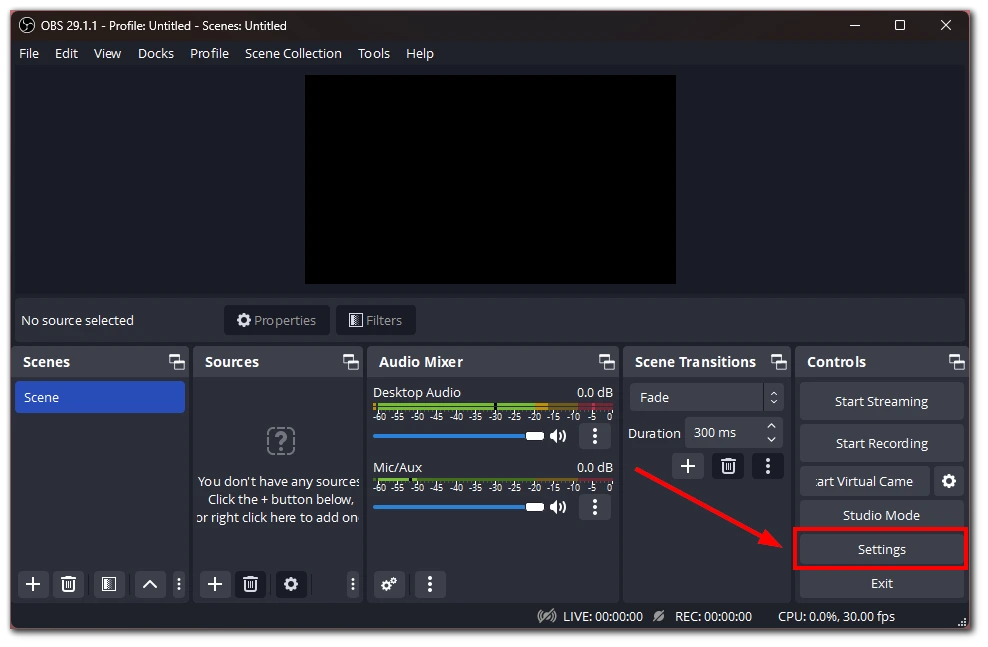Screen dimensions: 988x647
Task: Click Mic/Aux 0.0 dB value
Action: tap(594, 467)
